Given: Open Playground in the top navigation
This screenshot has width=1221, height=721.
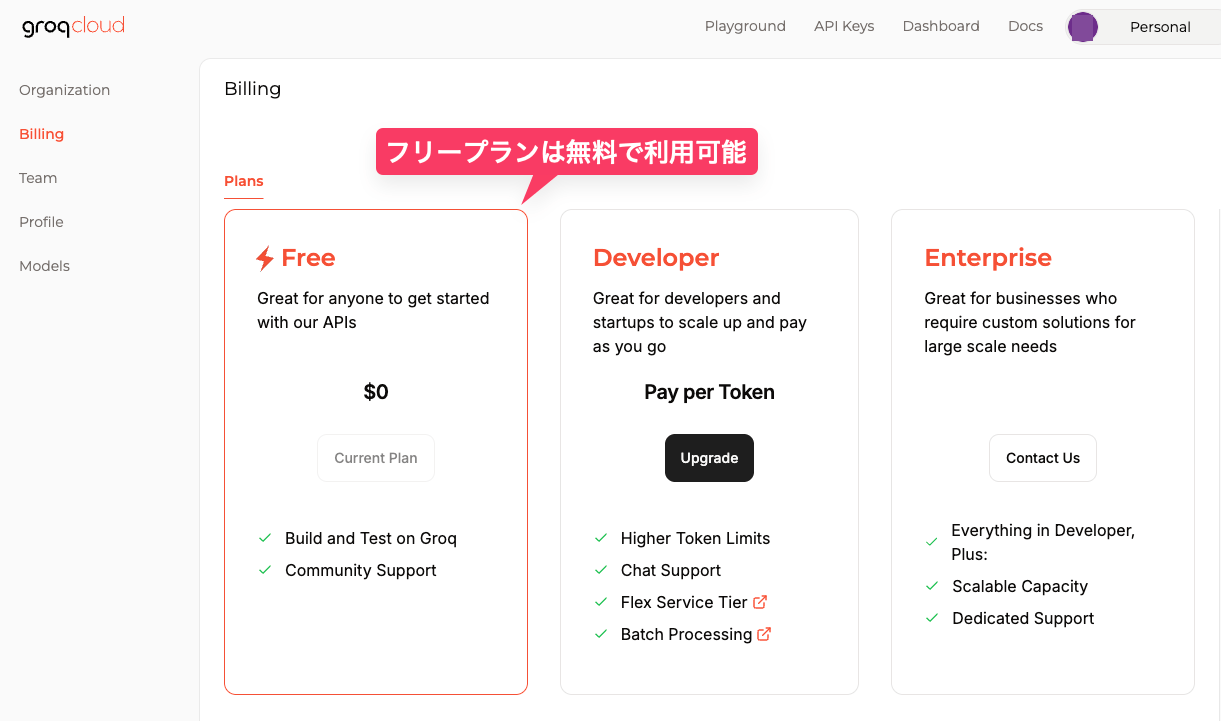Looking at the screenshot, I should pyautogui.click(x=745, y=26).
